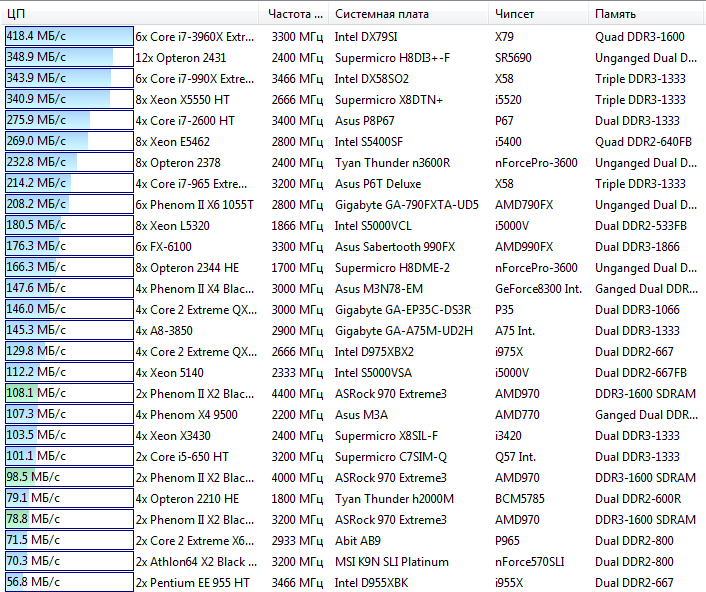Image resolution: width=706 pixels, height=592 pixels.
Task: Select 'Tyan Thunder n3600R' cell
Action: 392,163
